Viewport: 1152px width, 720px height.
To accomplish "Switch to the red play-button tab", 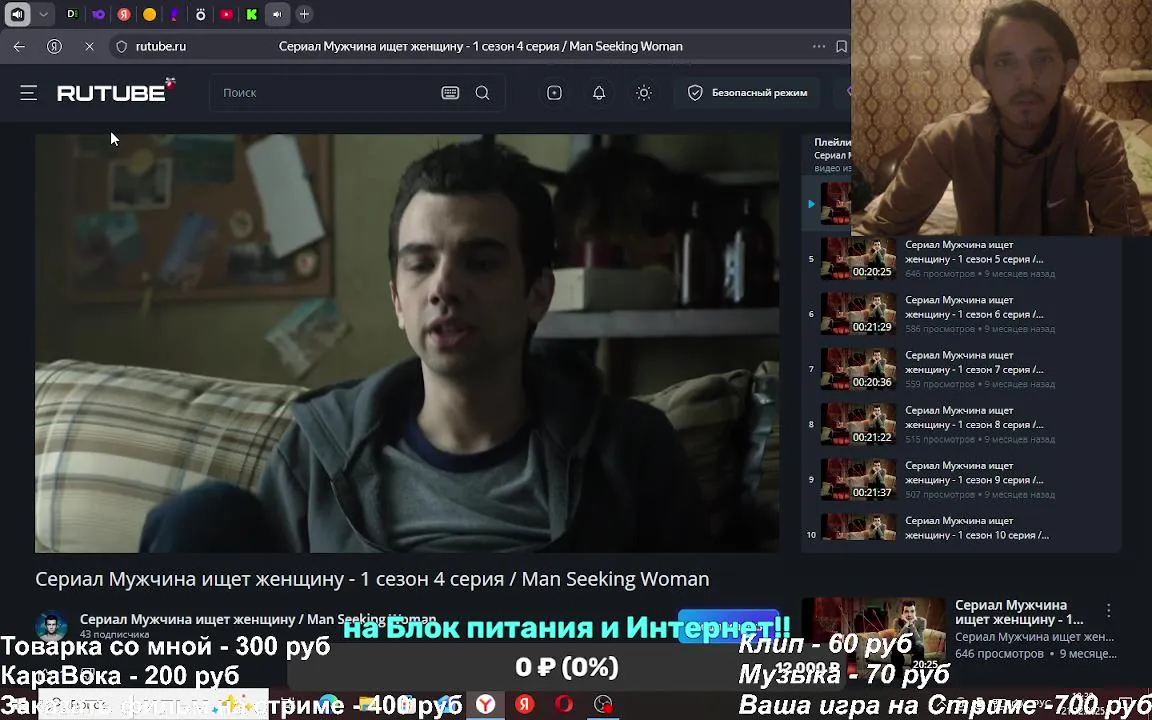I will pyautogui.click(x=226, y=14).
